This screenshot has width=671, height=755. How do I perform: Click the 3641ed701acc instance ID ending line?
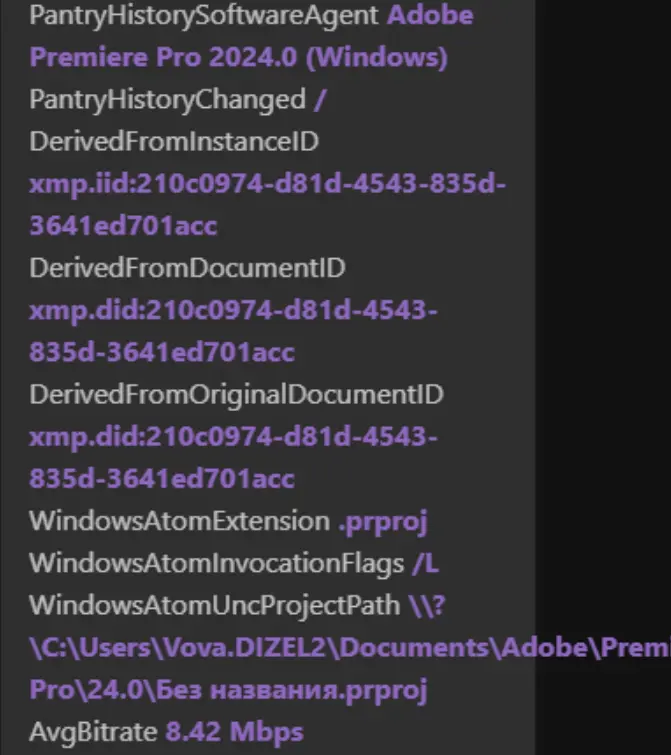click(123, 226)
